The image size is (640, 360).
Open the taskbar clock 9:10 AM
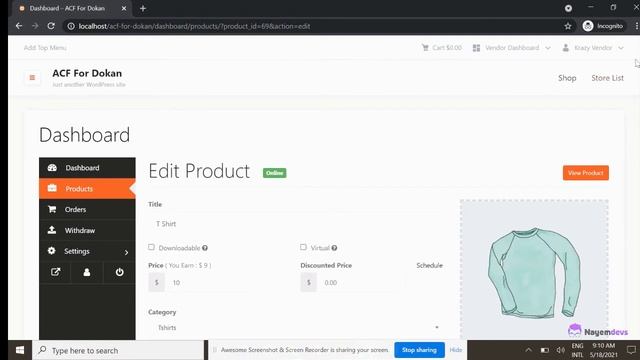[604, 350]
